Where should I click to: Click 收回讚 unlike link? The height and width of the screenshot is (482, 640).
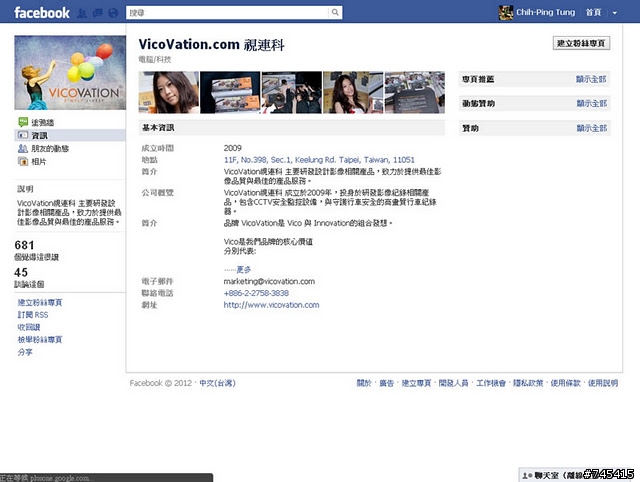tap(29, 327)
